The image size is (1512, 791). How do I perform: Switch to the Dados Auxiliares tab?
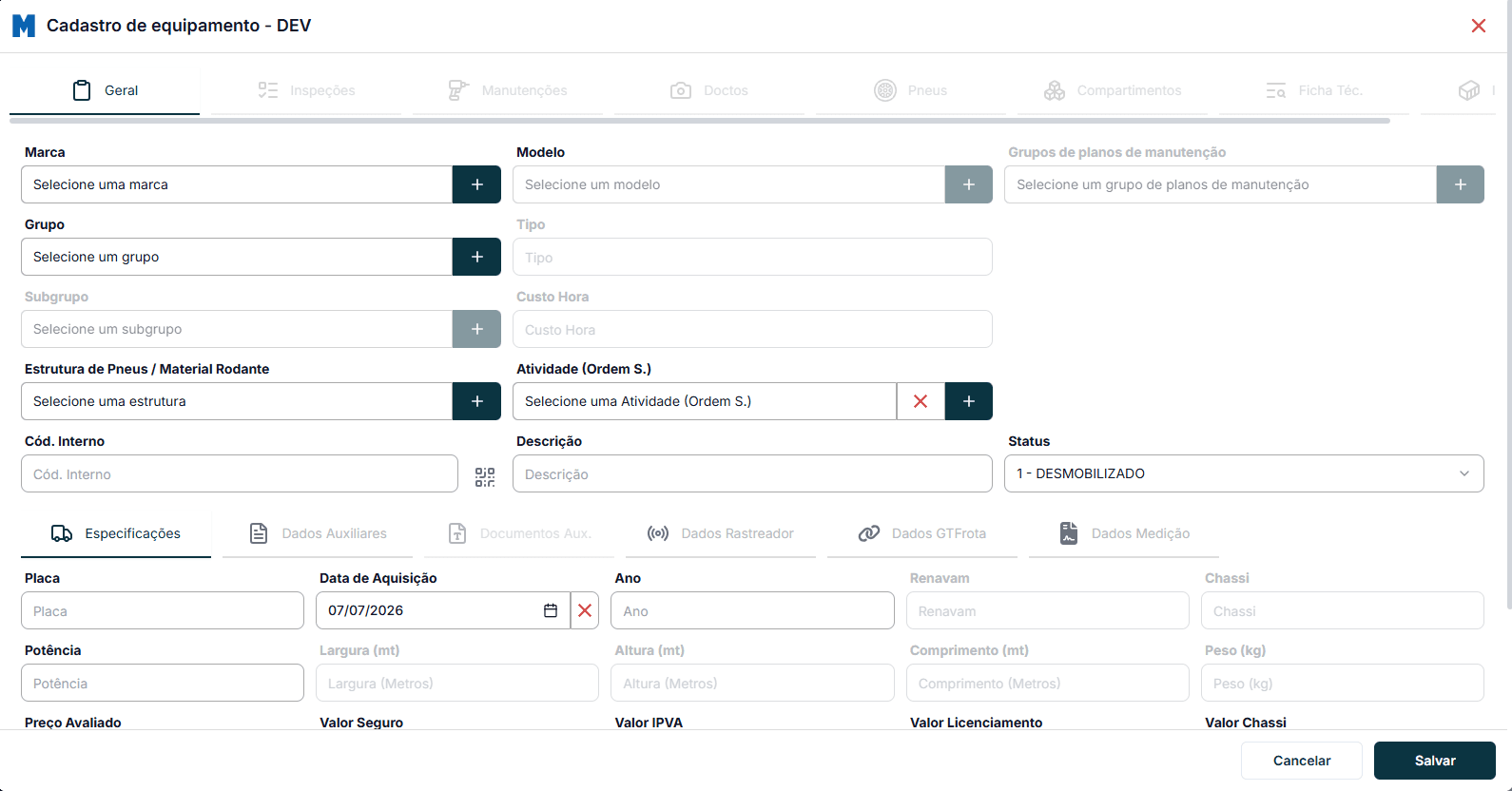(318, 533)
